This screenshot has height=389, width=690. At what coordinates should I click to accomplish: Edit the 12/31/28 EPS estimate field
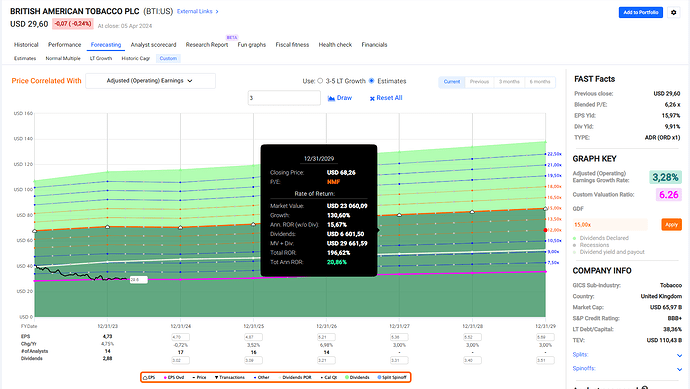click(473, 337)
